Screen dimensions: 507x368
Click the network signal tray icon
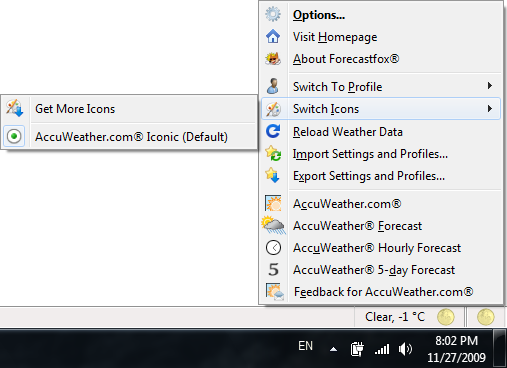(382, 349)
